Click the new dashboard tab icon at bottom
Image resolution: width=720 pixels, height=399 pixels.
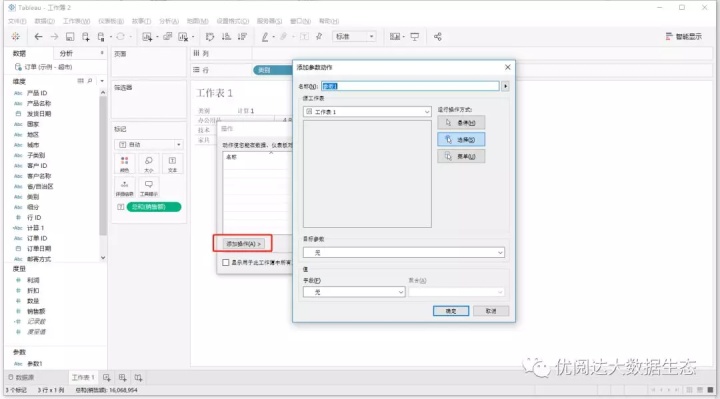[123, 377]
